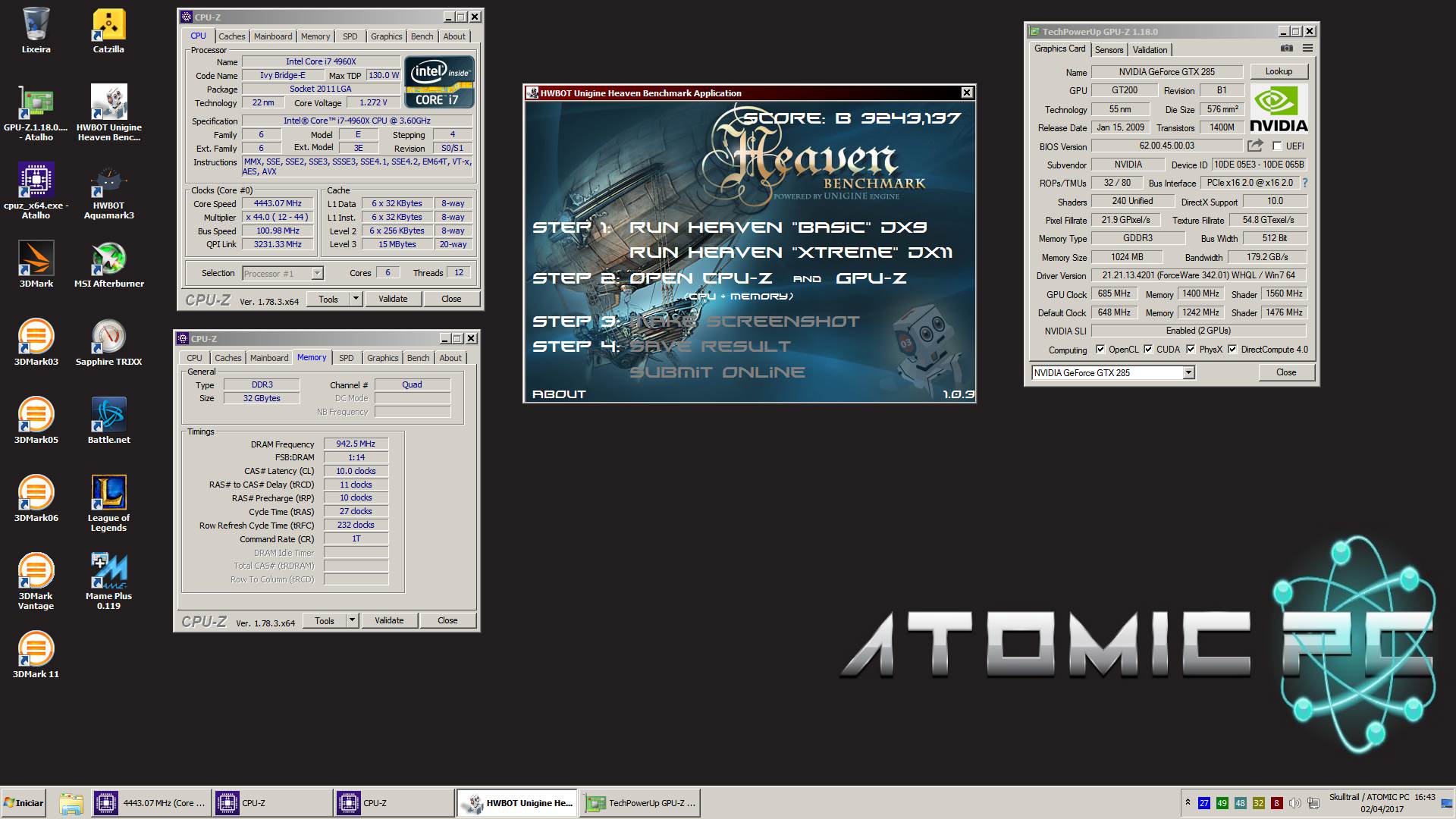Switch to TechPowerUp GPU-Z taskbar item
Screen dimensions: 1456x819
(x=641, y=803)
